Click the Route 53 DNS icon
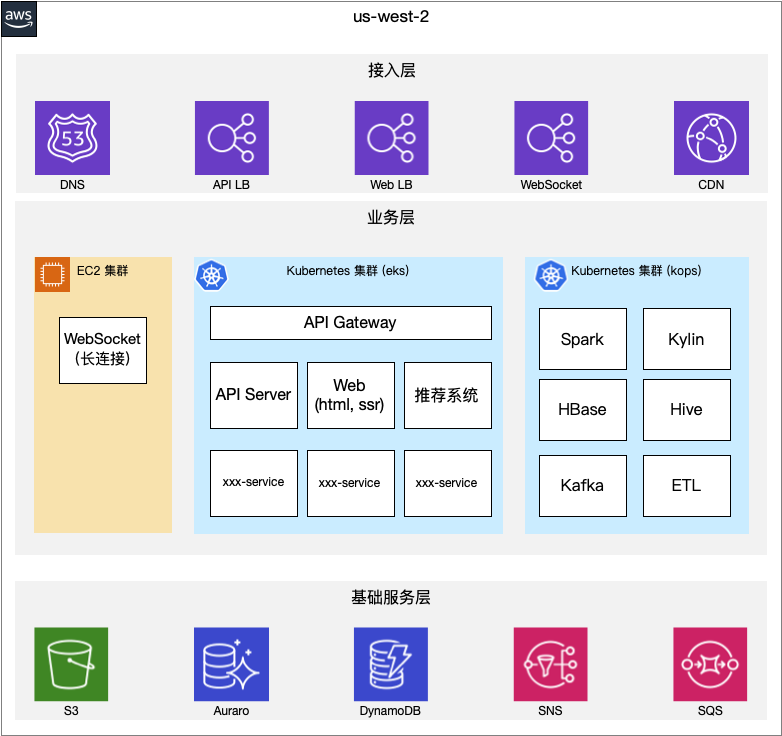Screen dimensions: 782x736 (x=72, y=138)
